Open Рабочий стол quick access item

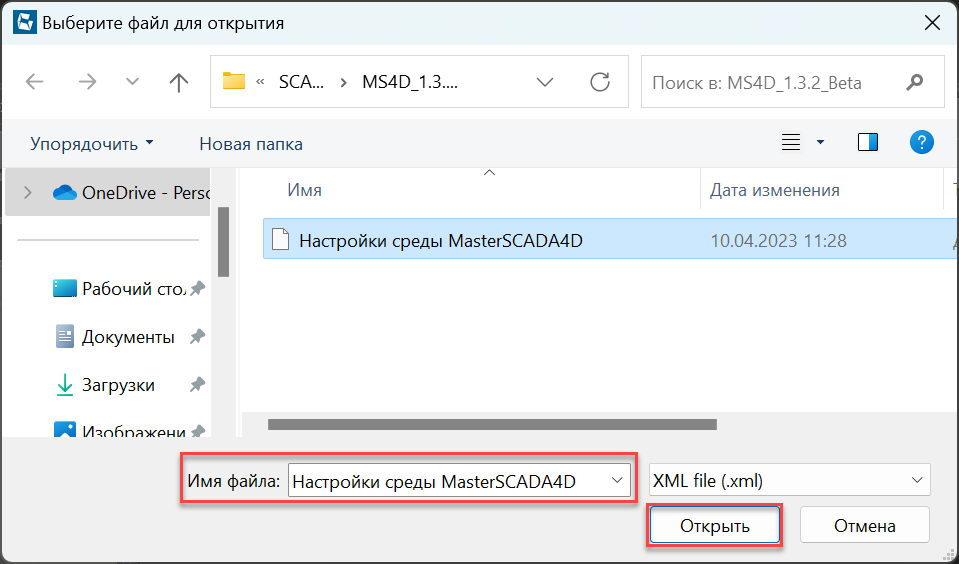119,288
